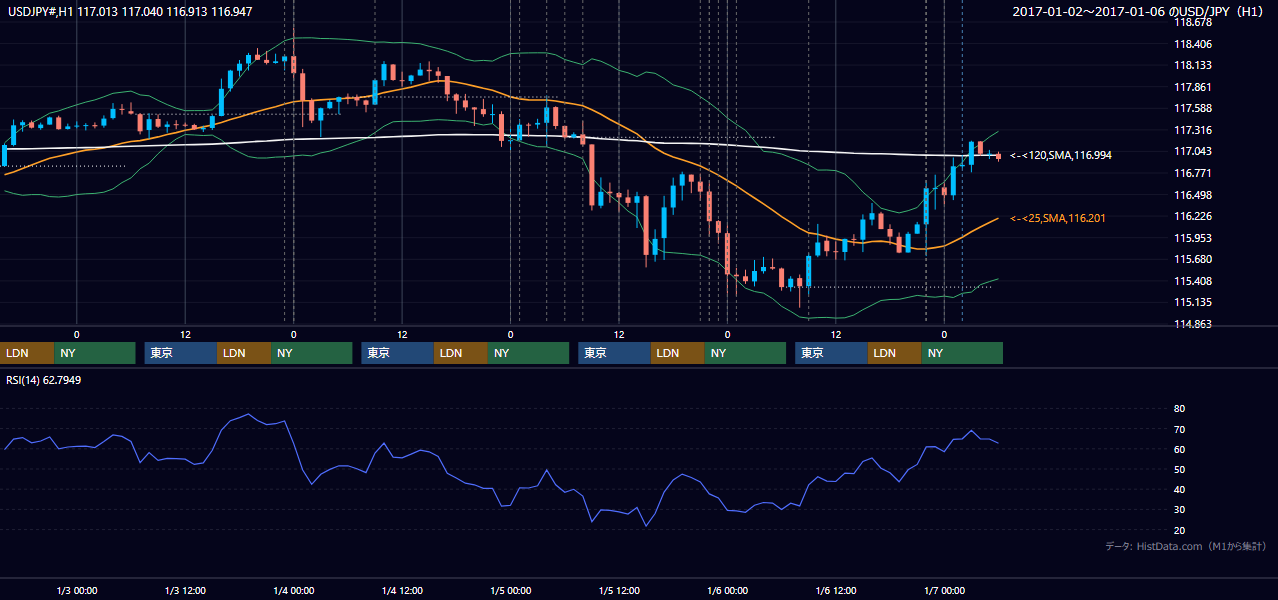Click the 1/6 00:00 time axis label

[x=727, y=590]
